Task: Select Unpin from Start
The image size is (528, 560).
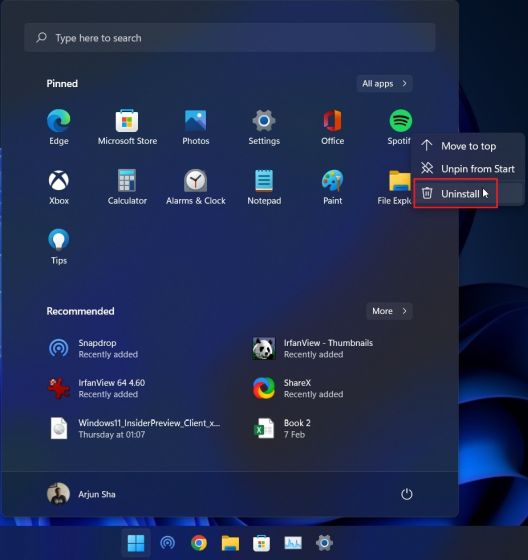Action: (468, 169)
